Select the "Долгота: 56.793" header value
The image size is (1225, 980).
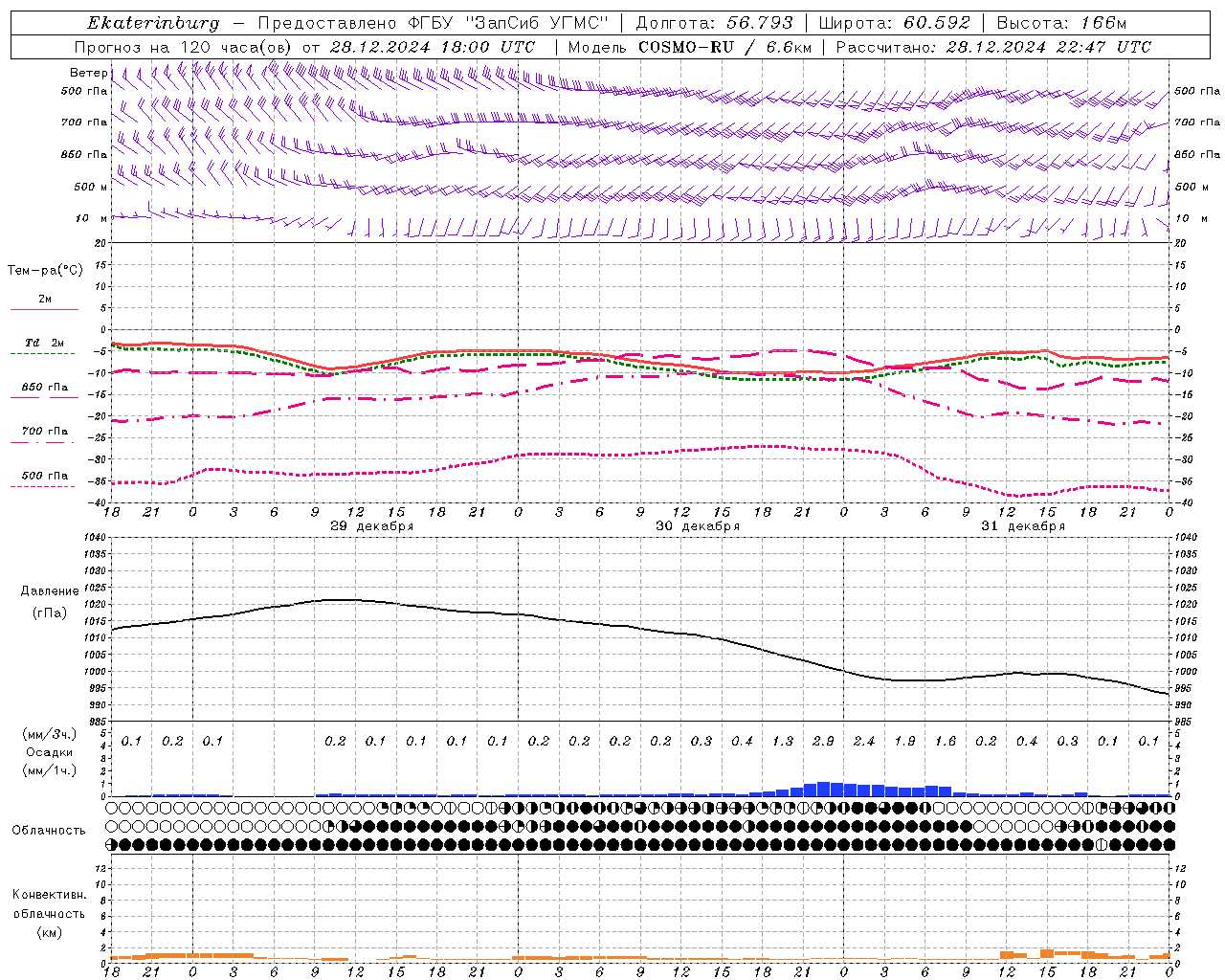(x=714, y=23)
